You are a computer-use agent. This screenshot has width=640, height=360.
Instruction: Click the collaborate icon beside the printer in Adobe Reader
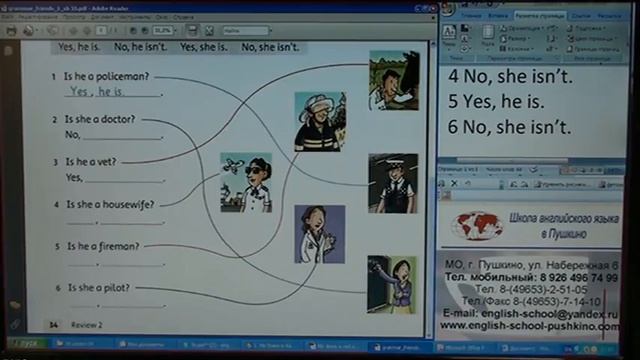click(29, 31)
